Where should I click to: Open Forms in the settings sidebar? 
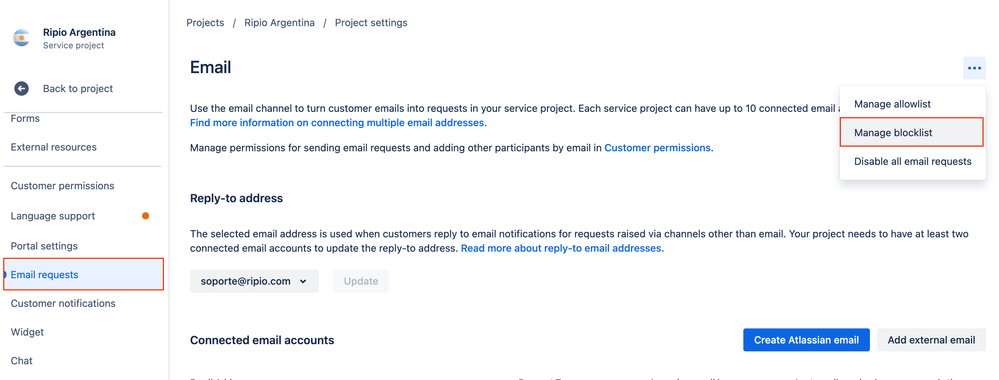click(x=25, y=119)
